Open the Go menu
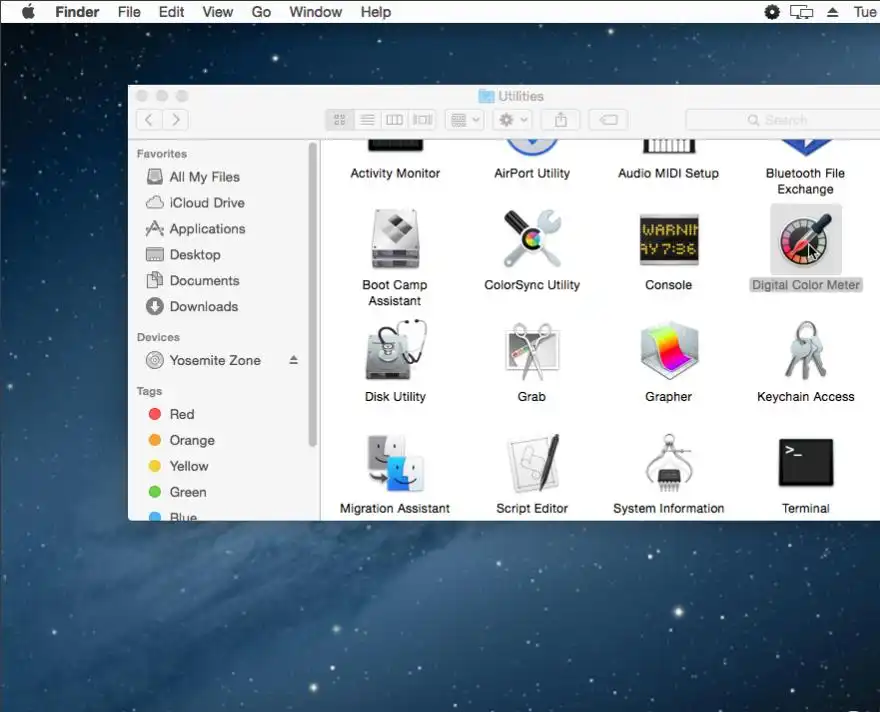880x712 pixels. [261, 12]
